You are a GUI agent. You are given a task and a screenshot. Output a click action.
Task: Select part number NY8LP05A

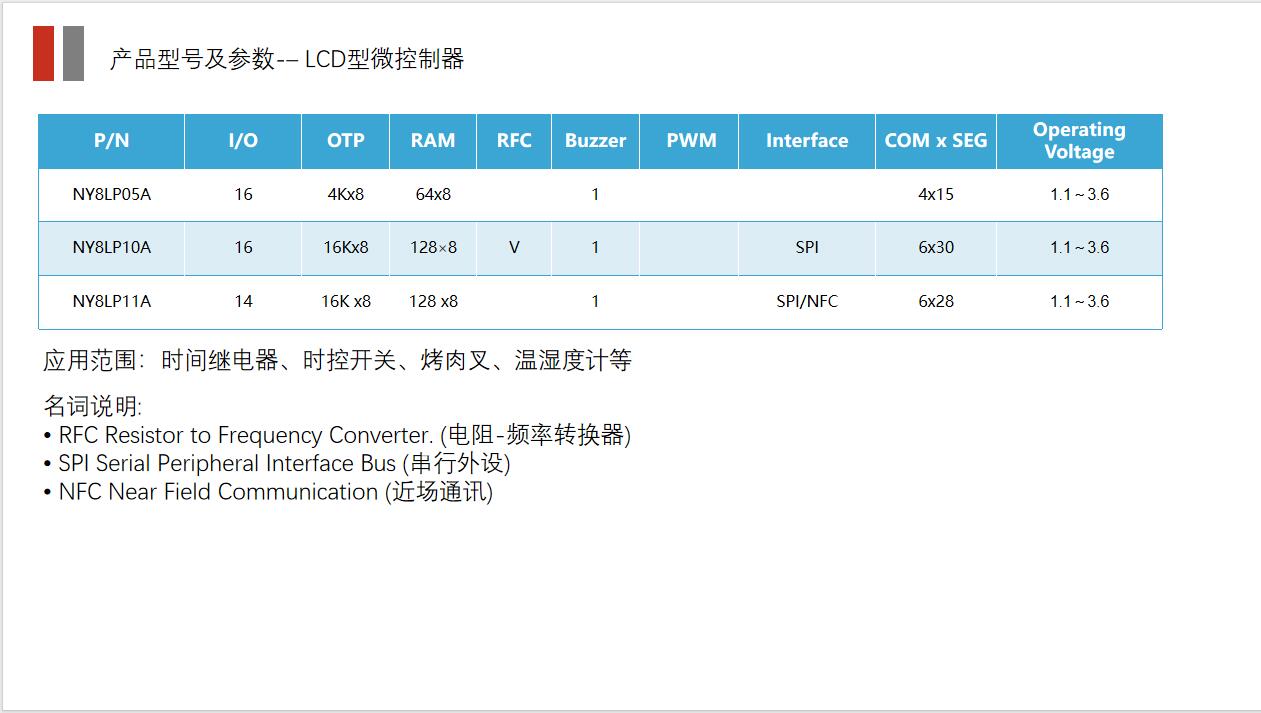point(111,194)
